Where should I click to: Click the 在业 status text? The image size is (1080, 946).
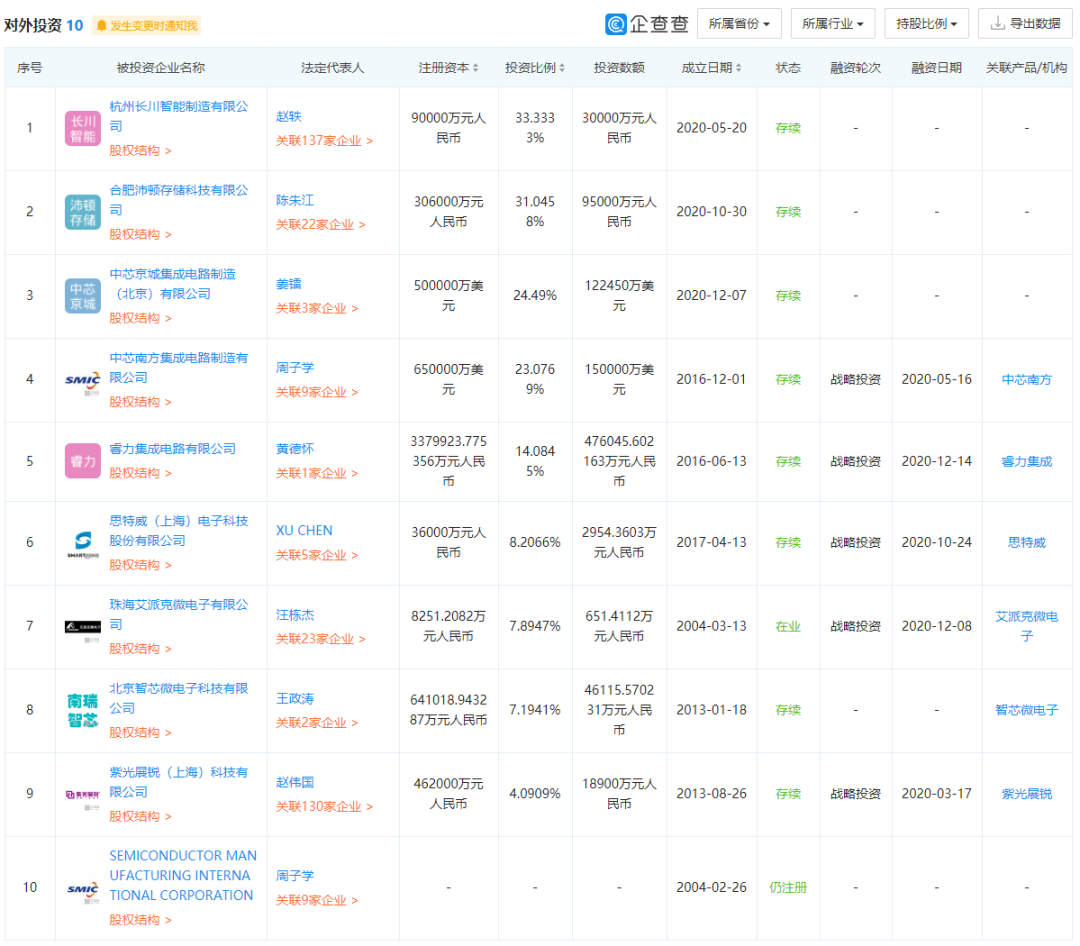(788, 626)
